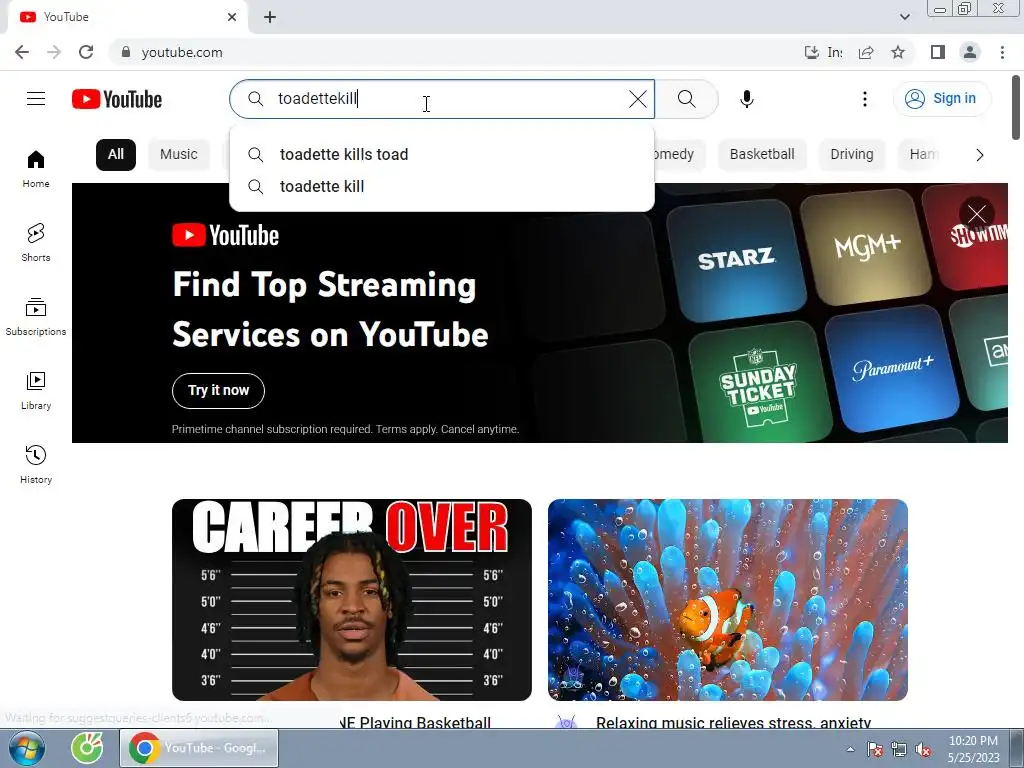Click the address bar URL

pyautogui.click(x=182, y=52)
